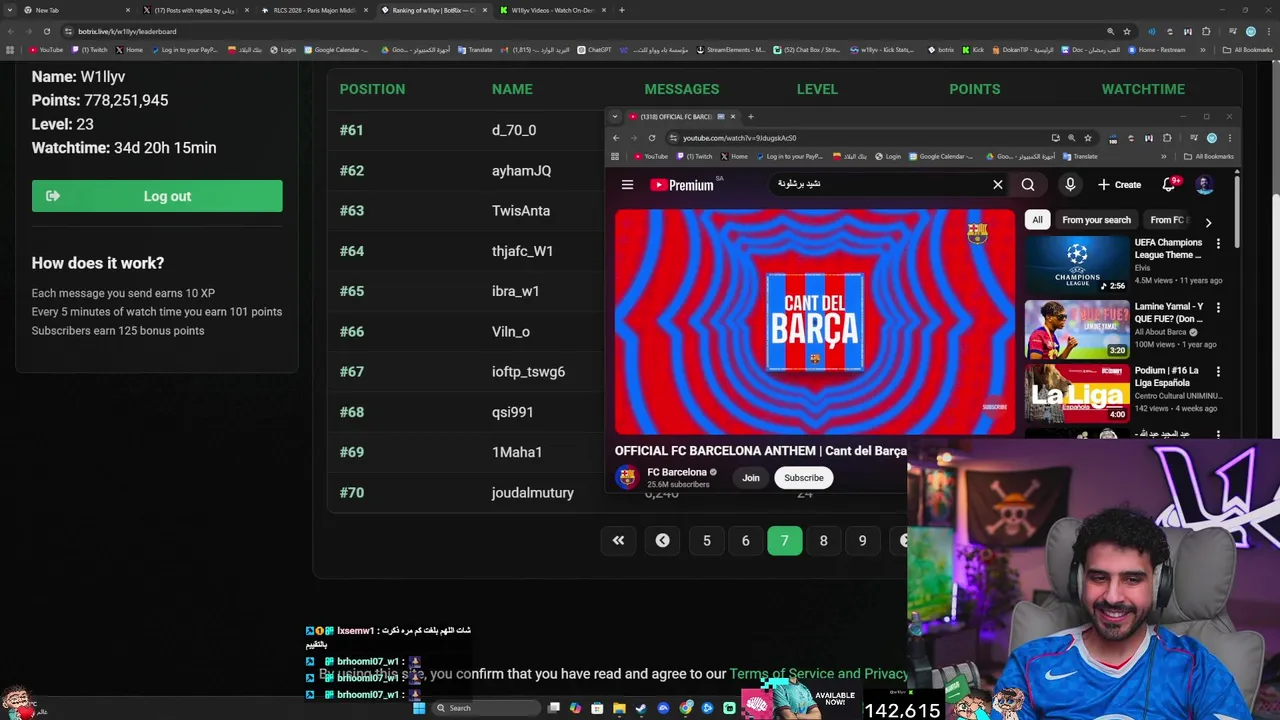
Task: Switch to RLCS 2026 Paris Major tab
Action: pos(315,10)
